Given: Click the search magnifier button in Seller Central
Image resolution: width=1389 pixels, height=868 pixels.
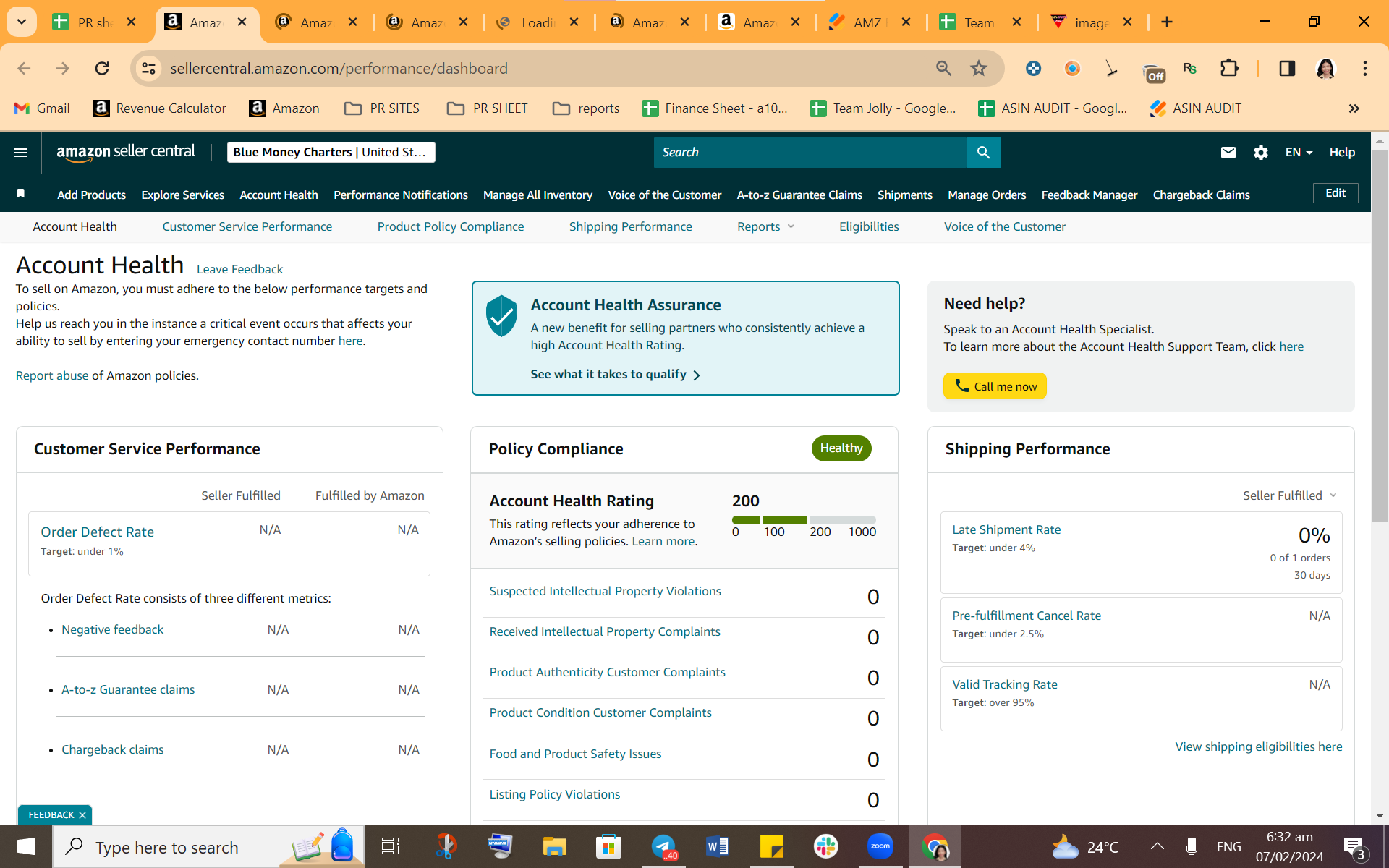Looking at the screenshot, I should (x=983, y=152).
